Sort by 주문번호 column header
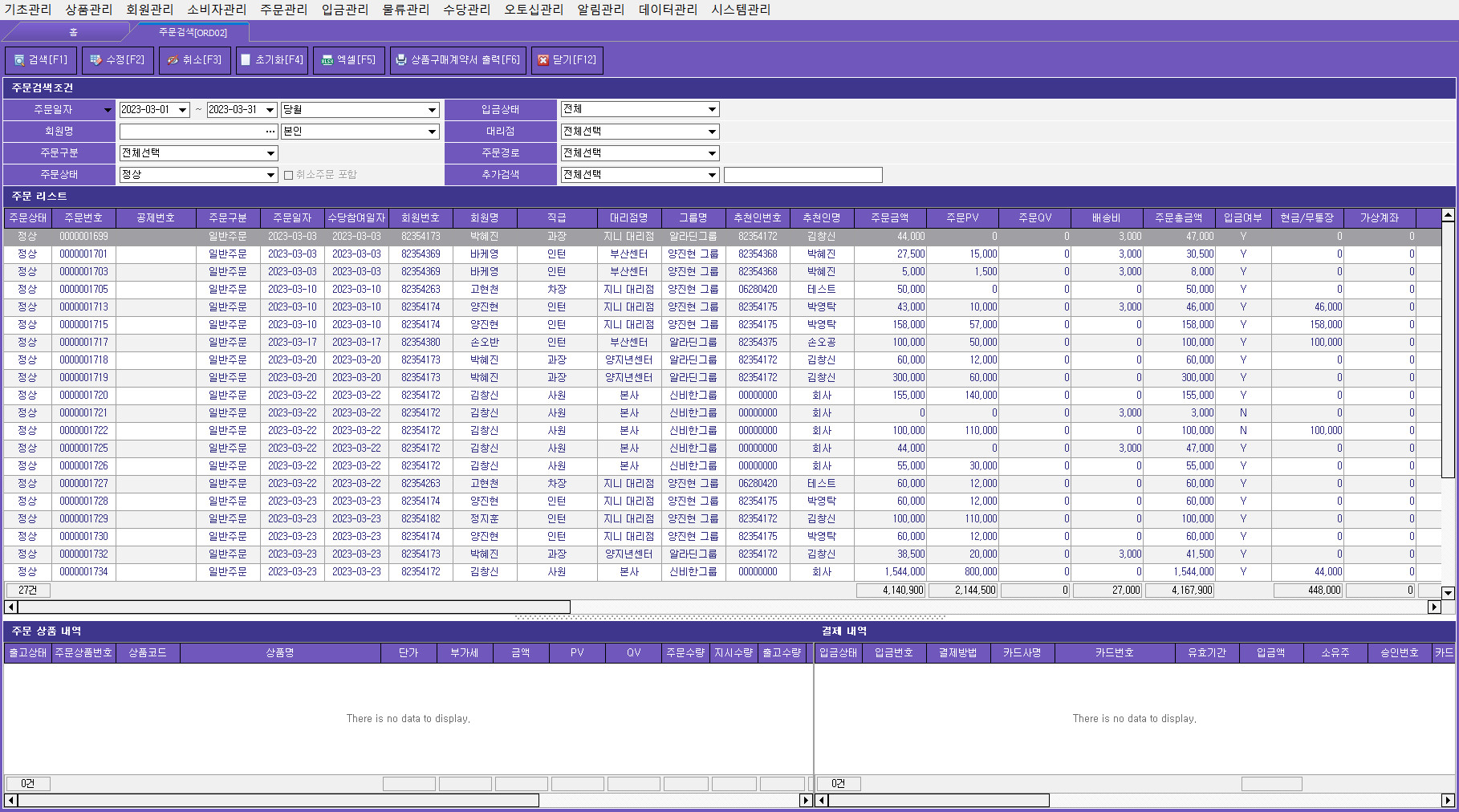 pyautogui.click(x=83, y=218)
